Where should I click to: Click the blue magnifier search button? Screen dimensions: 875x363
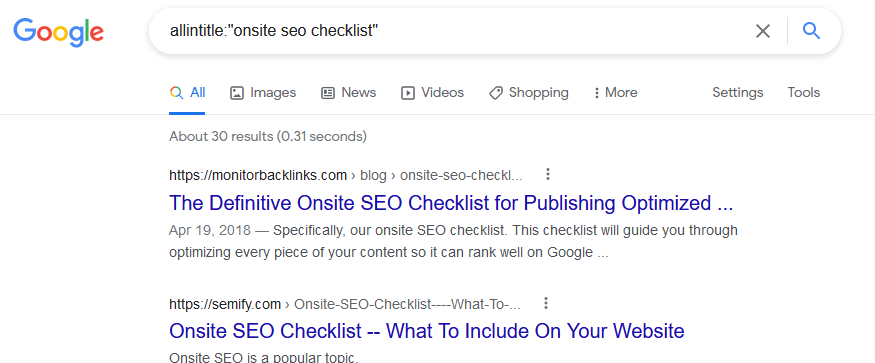pyautogui.click(x=811, y=31)
